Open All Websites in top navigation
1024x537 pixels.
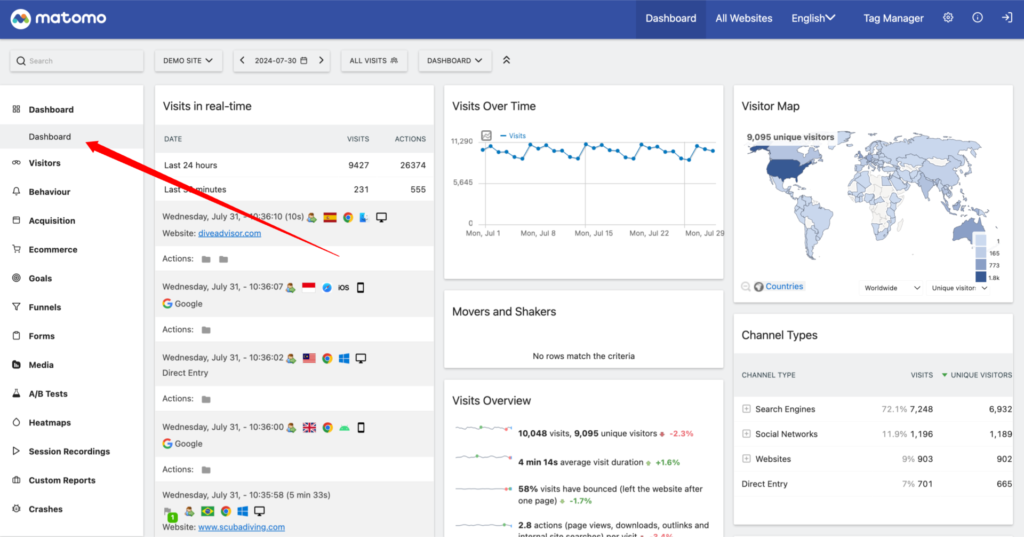743,18
